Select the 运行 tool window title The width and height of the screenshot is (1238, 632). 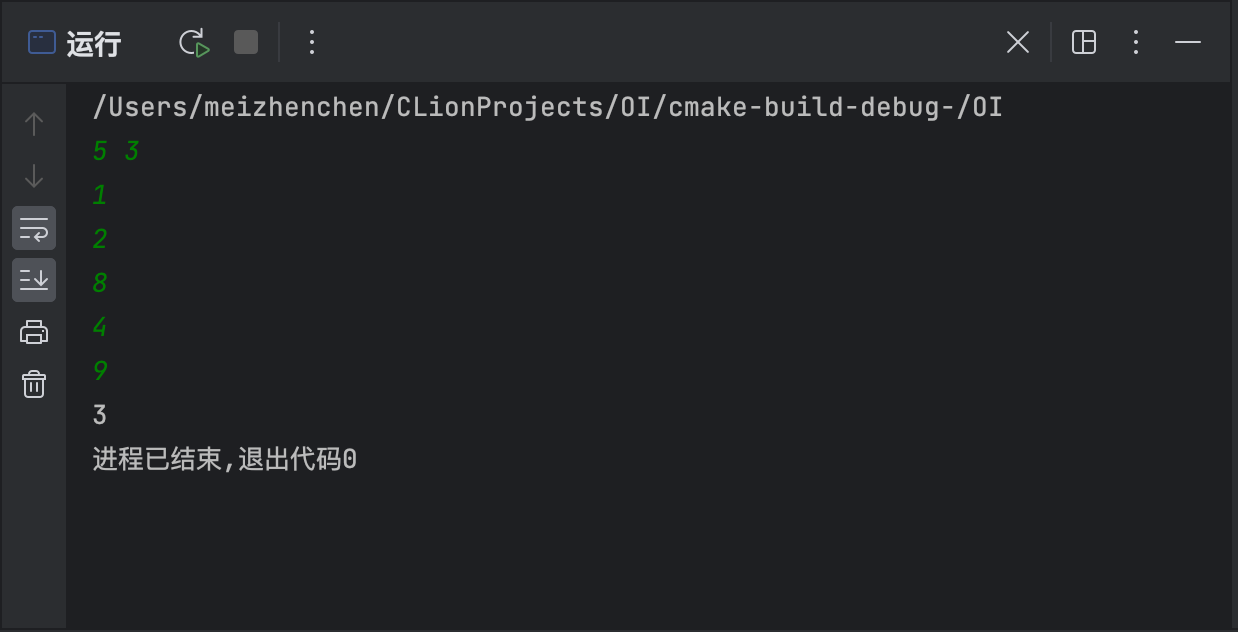94,44
